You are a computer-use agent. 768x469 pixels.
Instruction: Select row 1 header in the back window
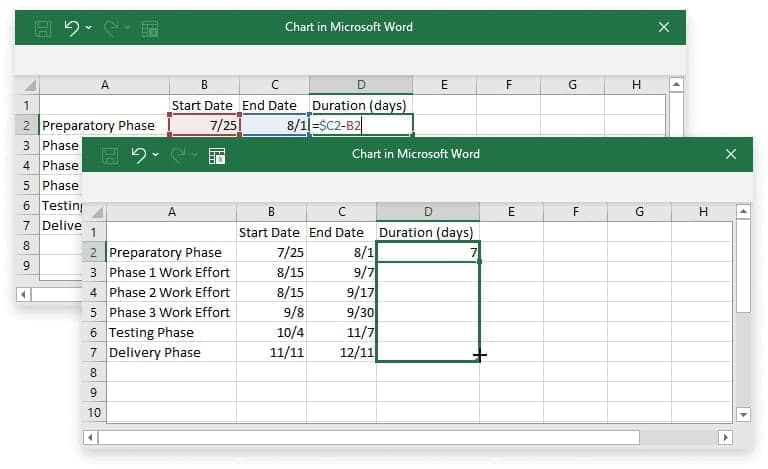pyautogui.click(x=26, y=105)
